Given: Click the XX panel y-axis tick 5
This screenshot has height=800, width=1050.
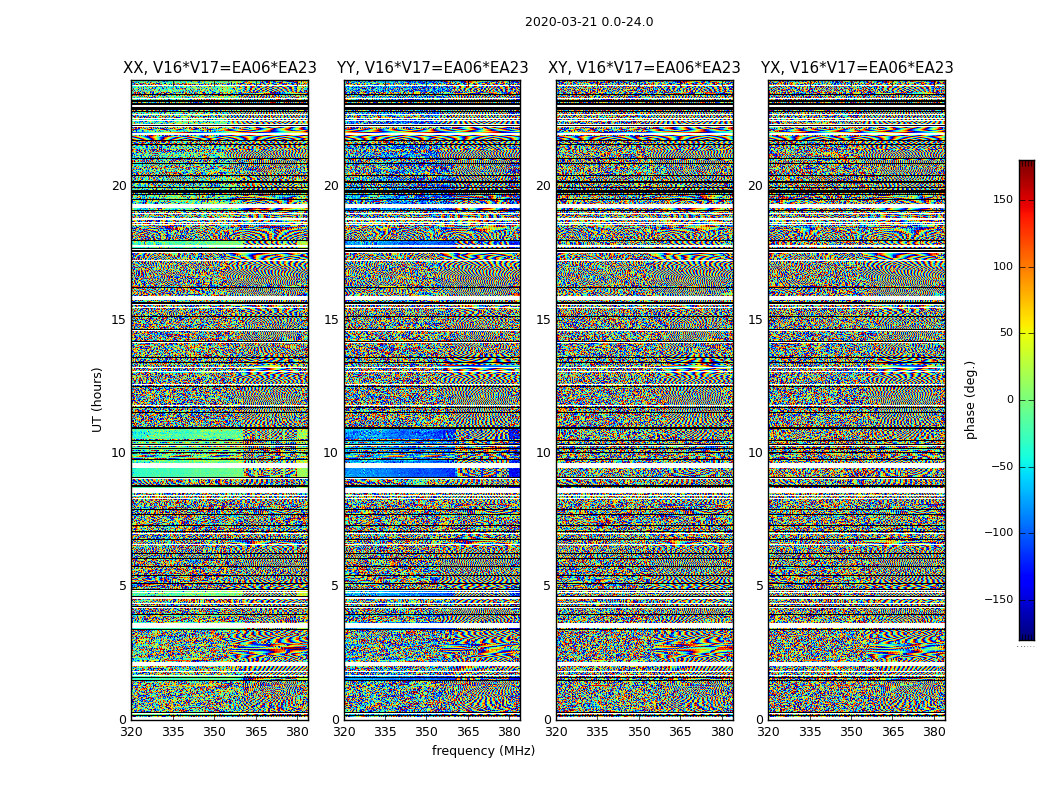Looking at the screenshot, I should tap(122, 586).
